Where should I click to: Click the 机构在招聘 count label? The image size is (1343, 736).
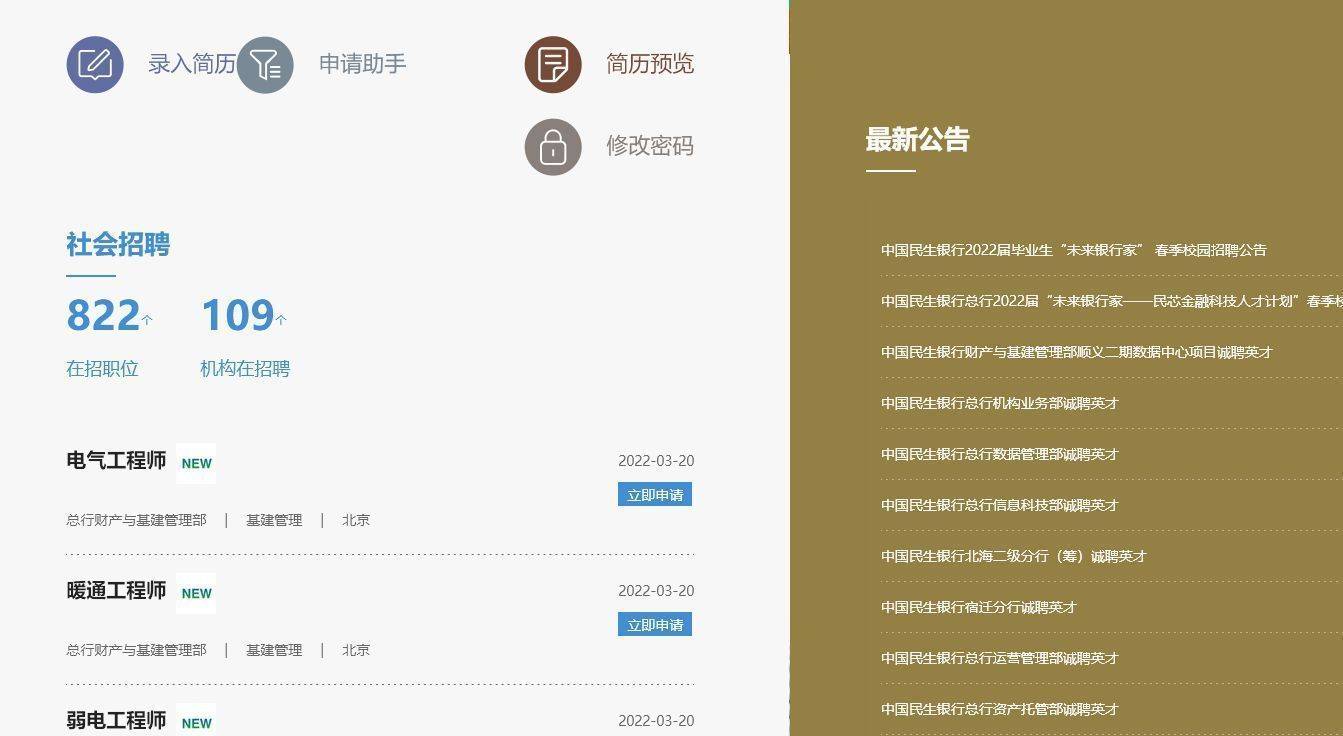click(245, 369)
